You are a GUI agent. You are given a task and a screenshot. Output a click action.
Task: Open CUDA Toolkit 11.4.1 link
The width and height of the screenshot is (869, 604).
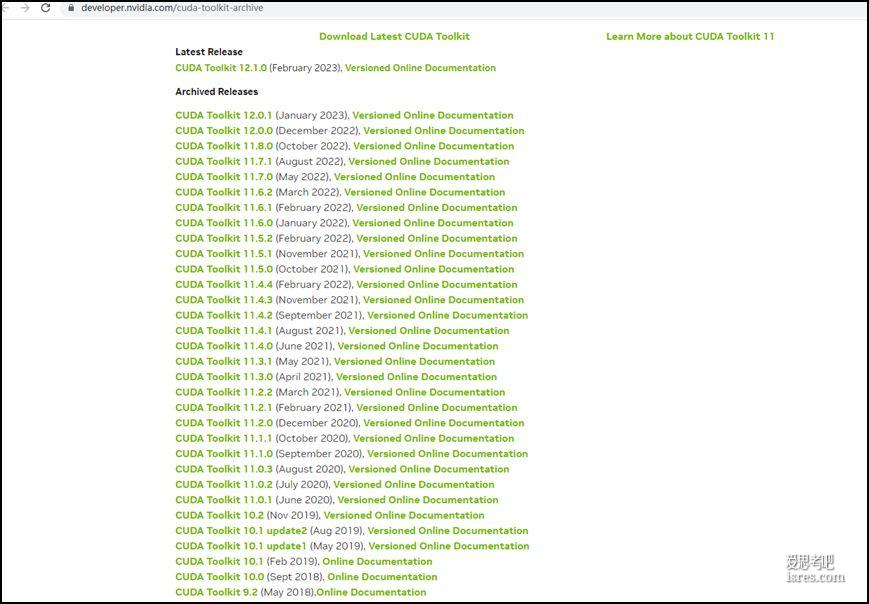click(x=224, y=331)
